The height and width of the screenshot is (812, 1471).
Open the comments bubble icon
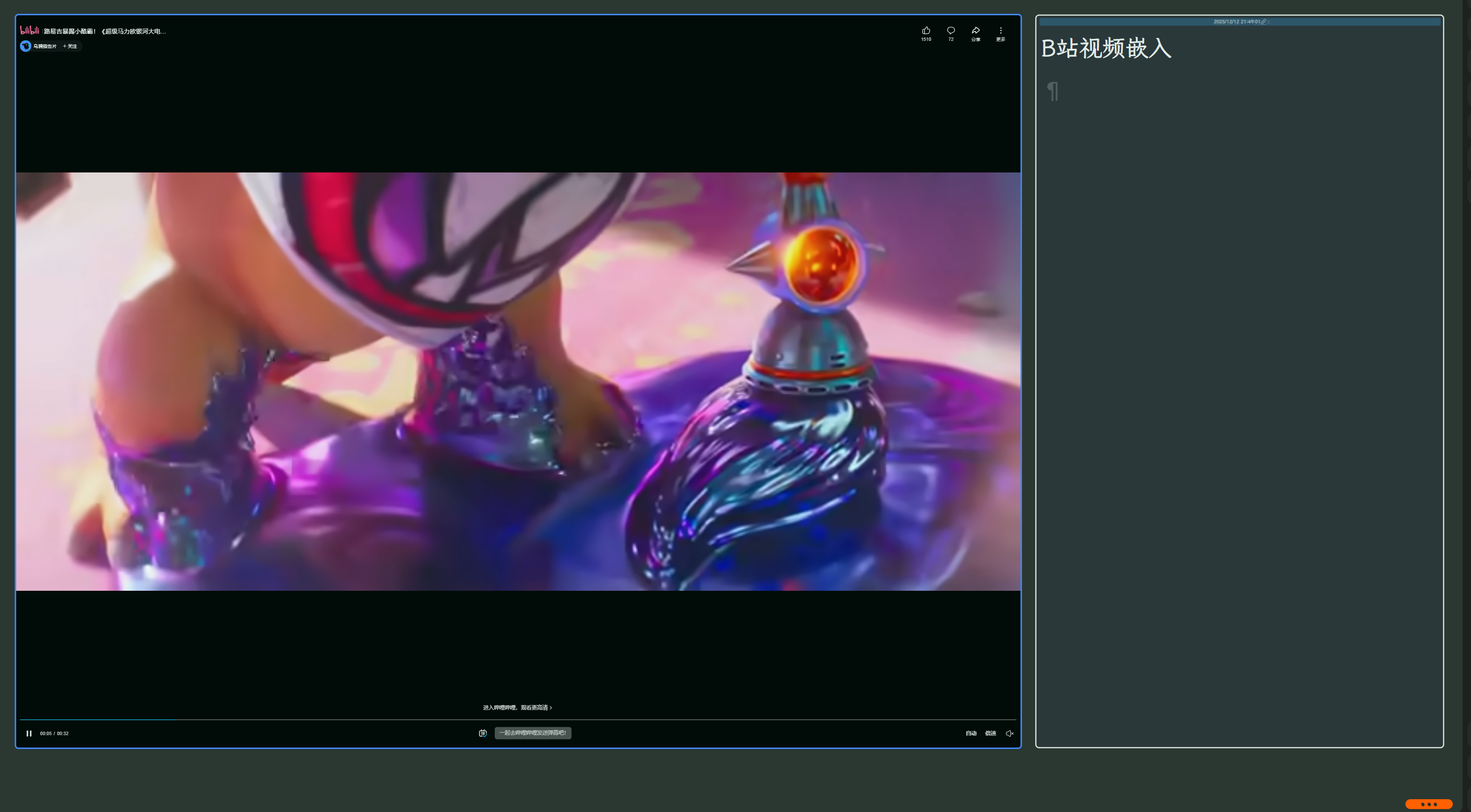pos(951,31)
